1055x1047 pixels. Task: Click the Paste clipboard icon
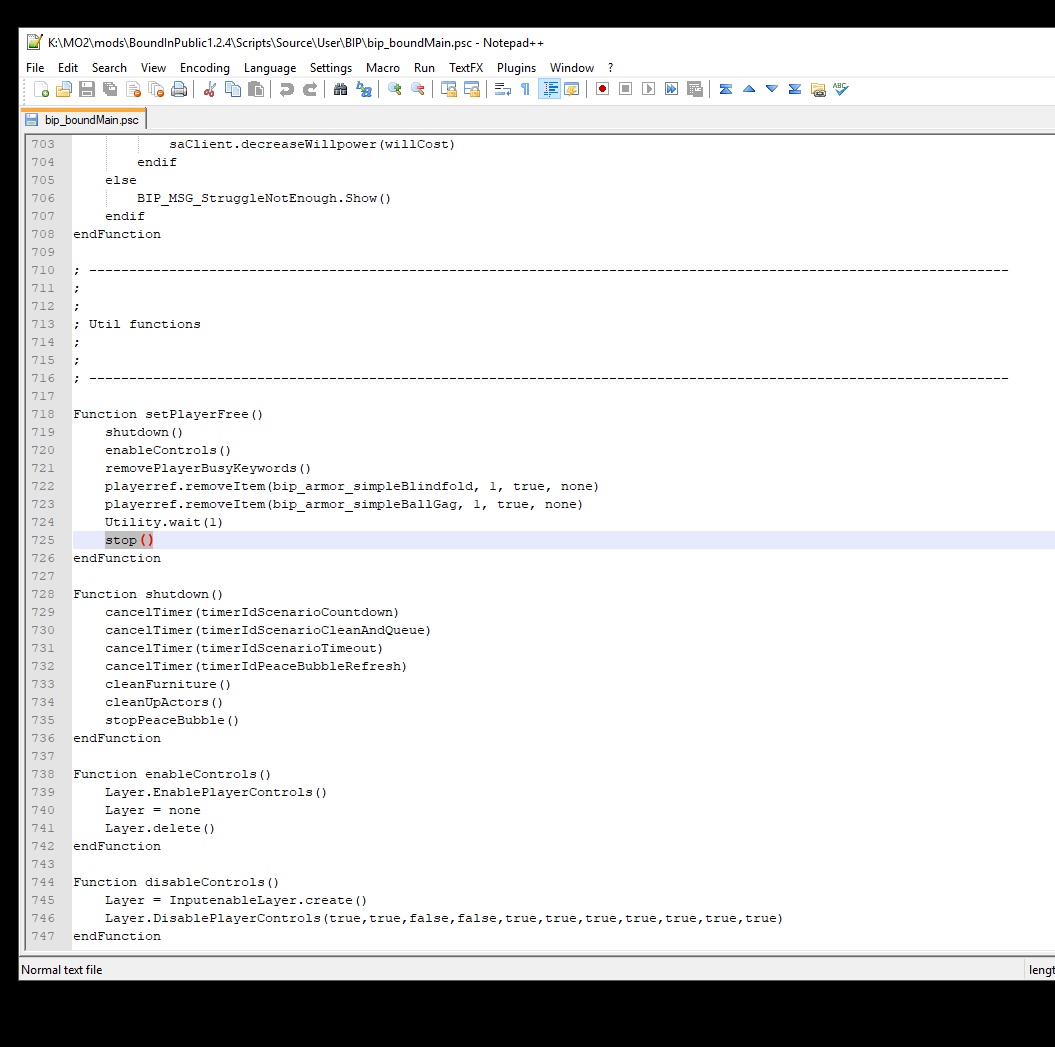256,89
